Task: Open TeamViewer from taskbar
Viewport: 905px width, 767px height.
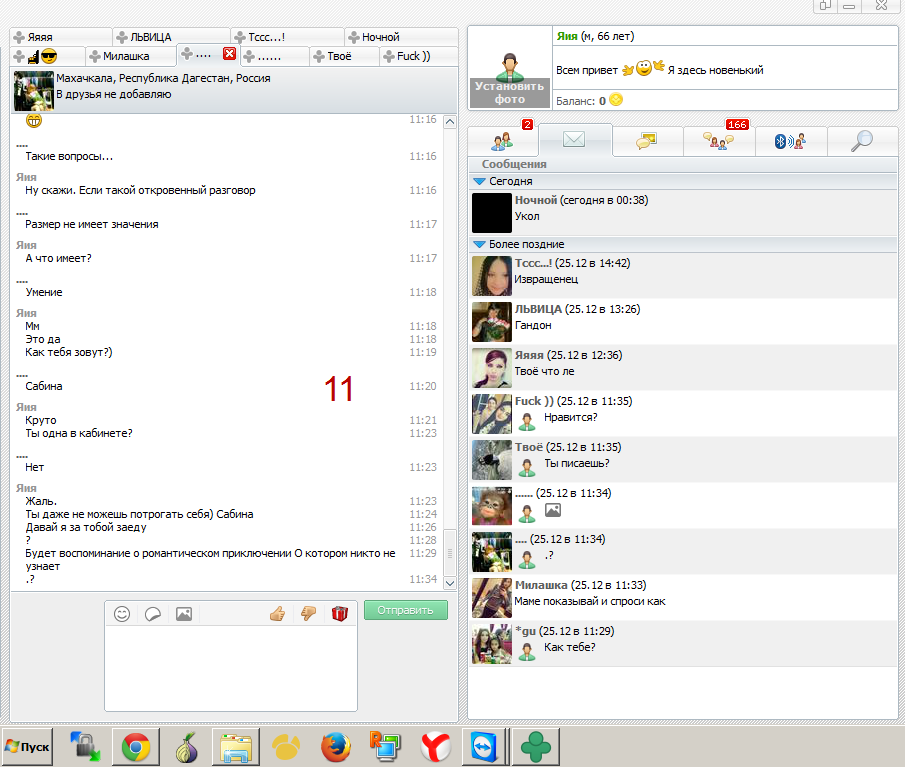Action: 484,747
